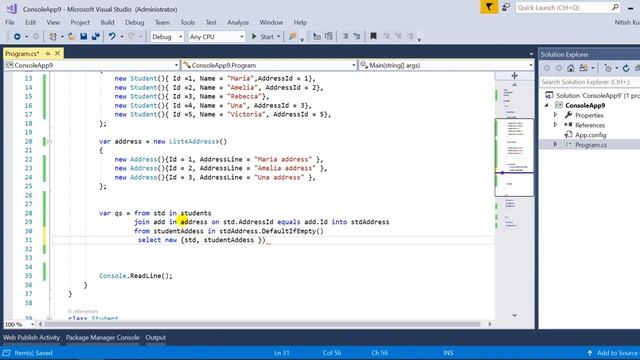Click the Solution Explorer Pending Changes Filter icon
640x360 pixels.
click(608, 68)
